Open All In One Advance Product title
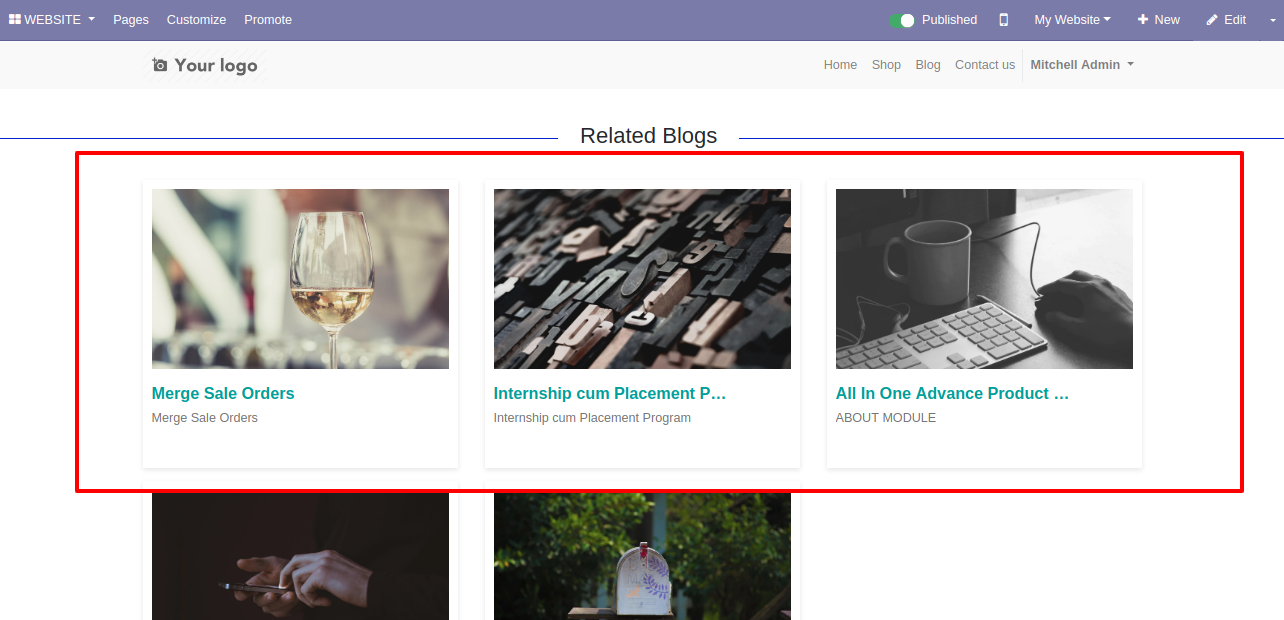 click(953, 393)
